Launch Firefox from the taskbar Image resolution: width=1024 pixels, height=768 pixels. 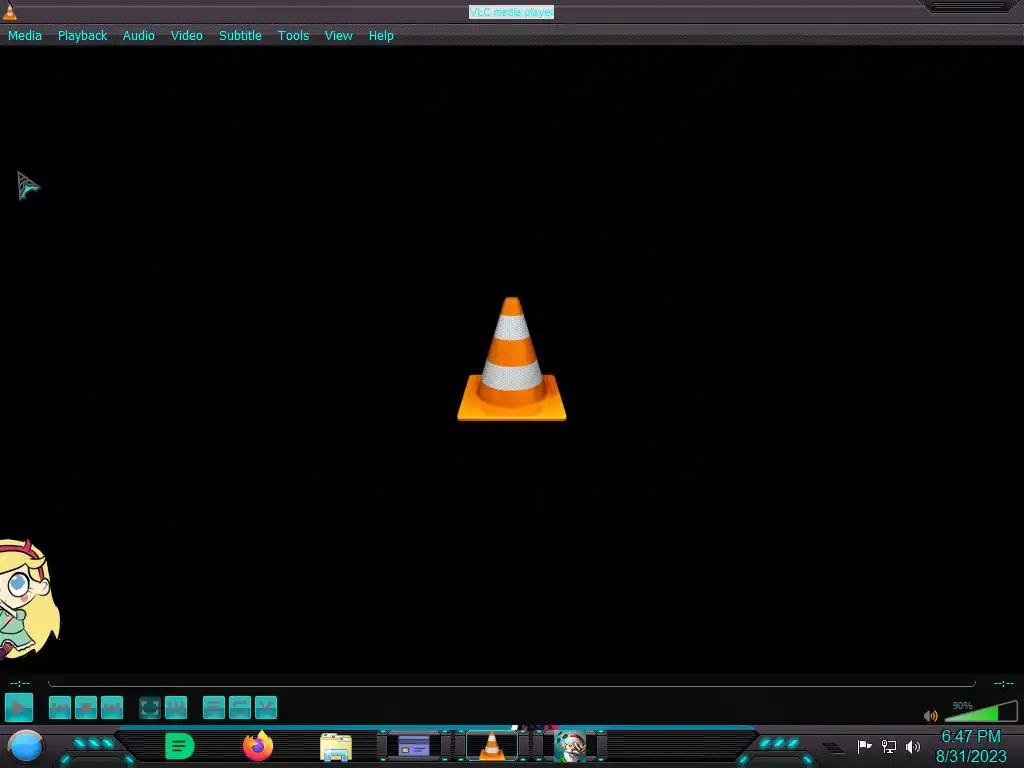(x=258, y=746)
